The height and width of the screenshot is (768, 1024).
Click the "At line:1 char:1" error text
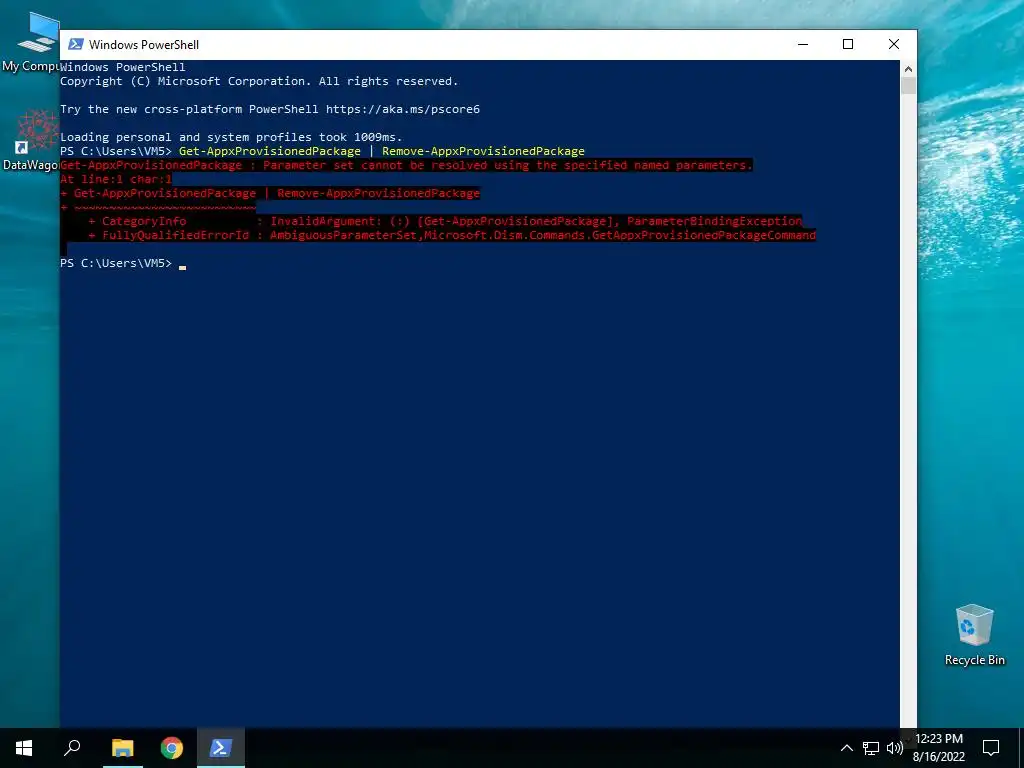(116, 179)
